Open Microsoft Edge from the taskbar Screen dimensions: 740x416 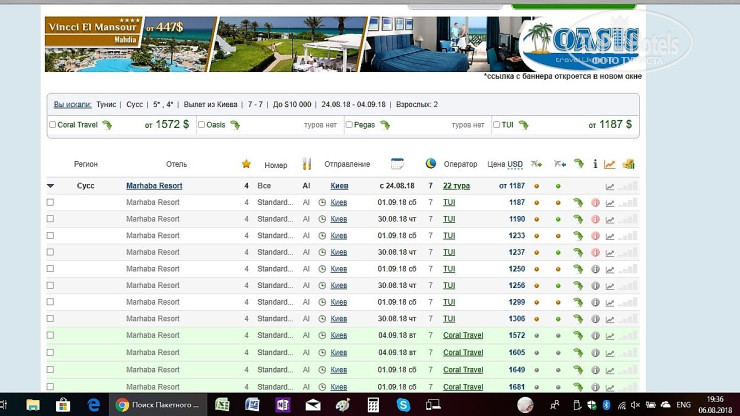coord(94,405)
